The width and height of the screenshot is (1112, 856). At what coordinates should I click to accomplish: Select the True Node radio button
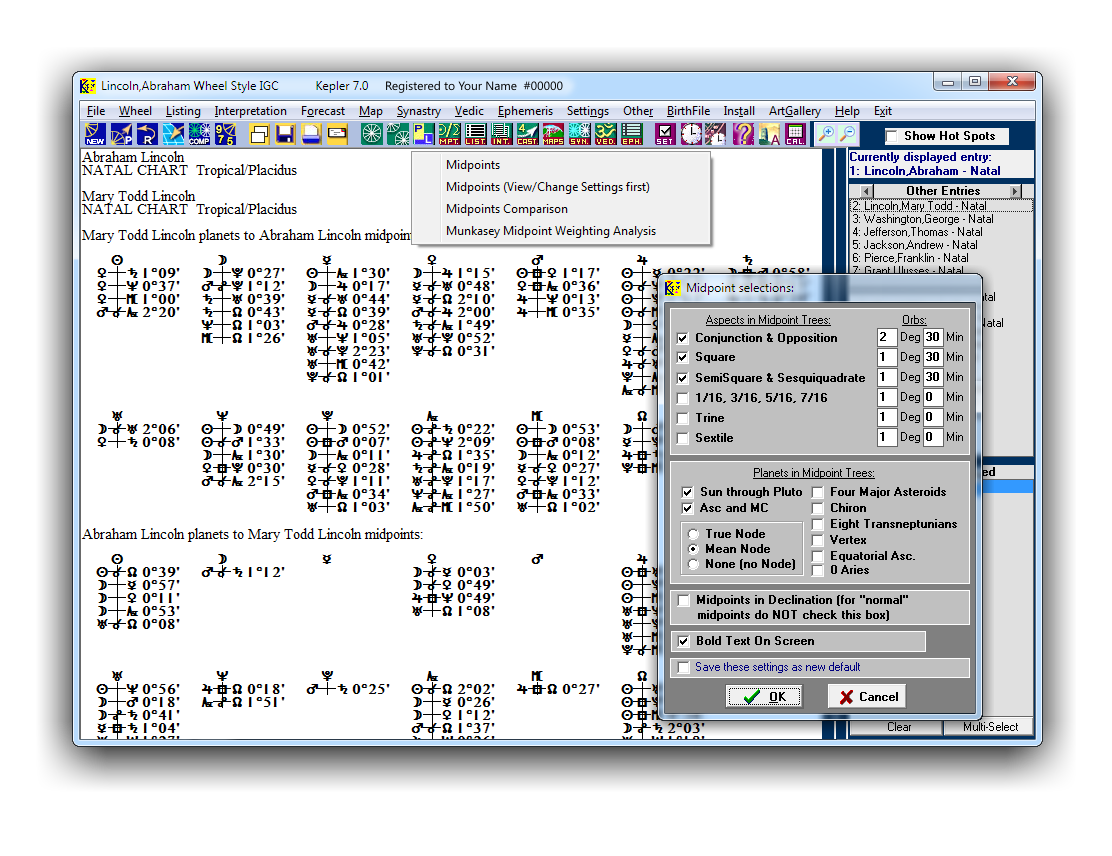point(693,534)
